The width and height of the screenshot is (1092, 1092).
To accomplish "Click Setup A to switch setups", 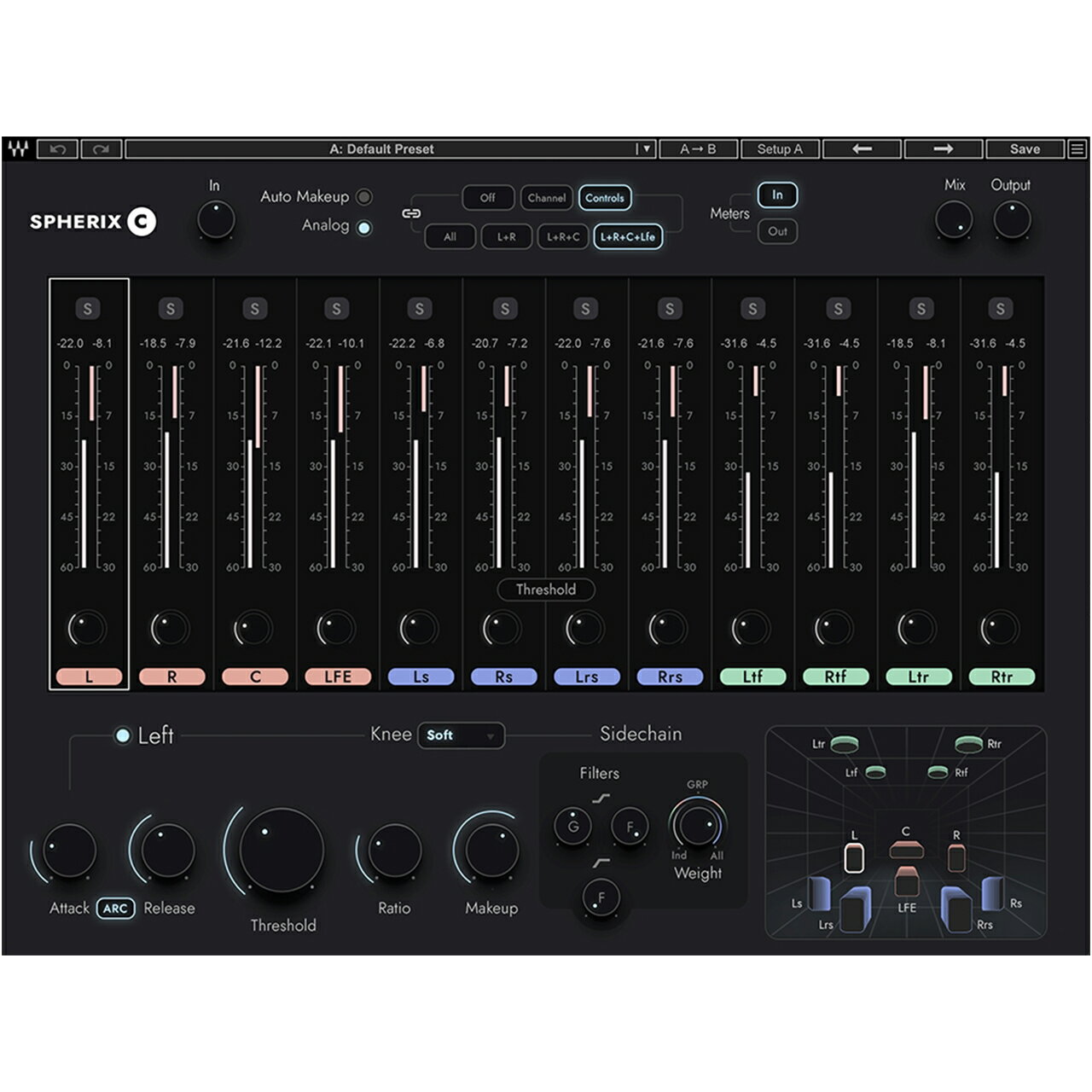I will click(x=778, y=148).
